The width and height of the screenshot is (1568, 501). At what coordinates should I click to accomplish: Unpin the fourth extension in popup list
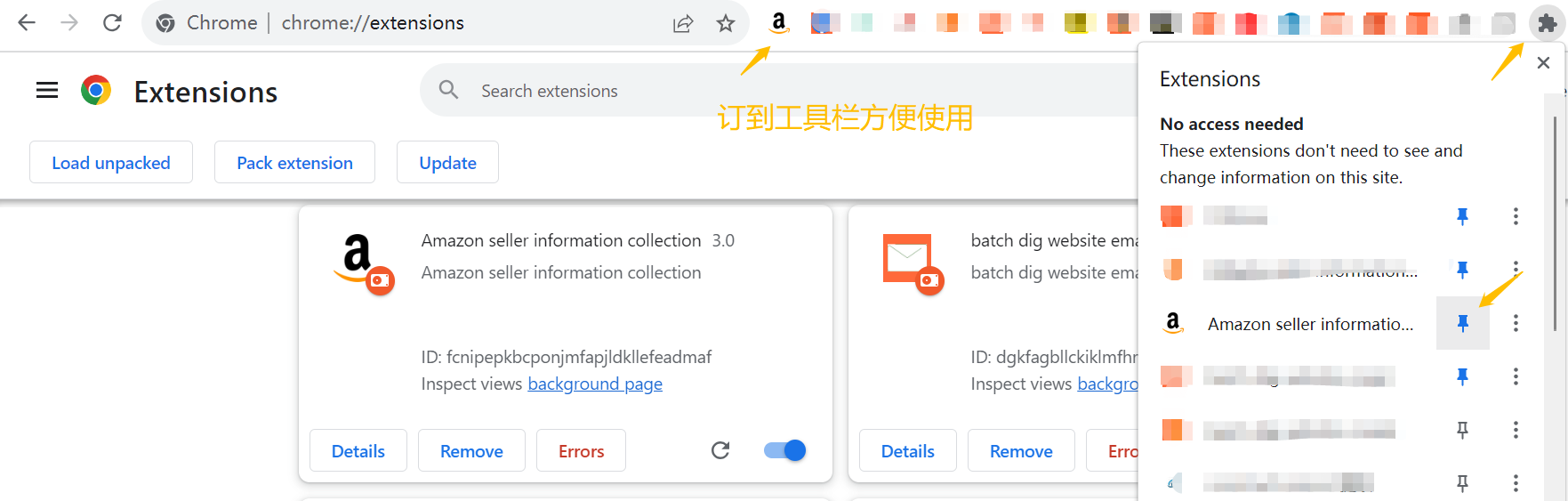click(x=1462, y=376)
